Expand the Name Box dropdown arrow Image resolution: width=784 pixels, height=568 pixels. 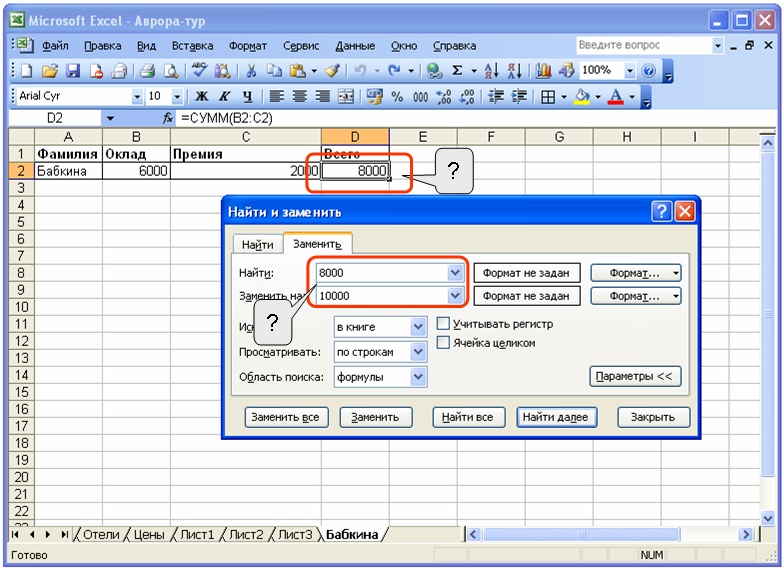[110, 118]
